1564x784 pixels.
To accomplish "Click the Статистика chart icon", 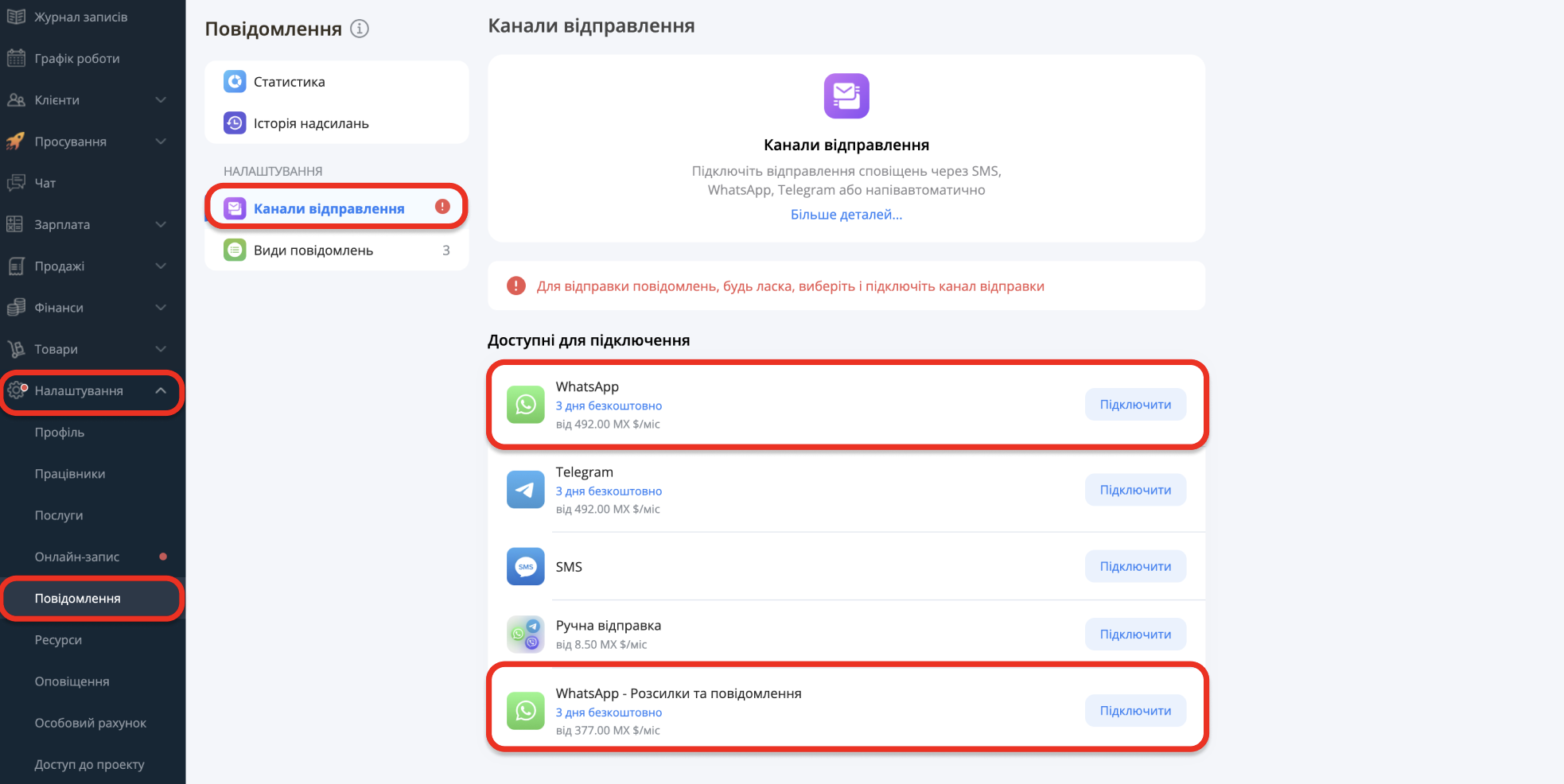I will coord(235,81).
